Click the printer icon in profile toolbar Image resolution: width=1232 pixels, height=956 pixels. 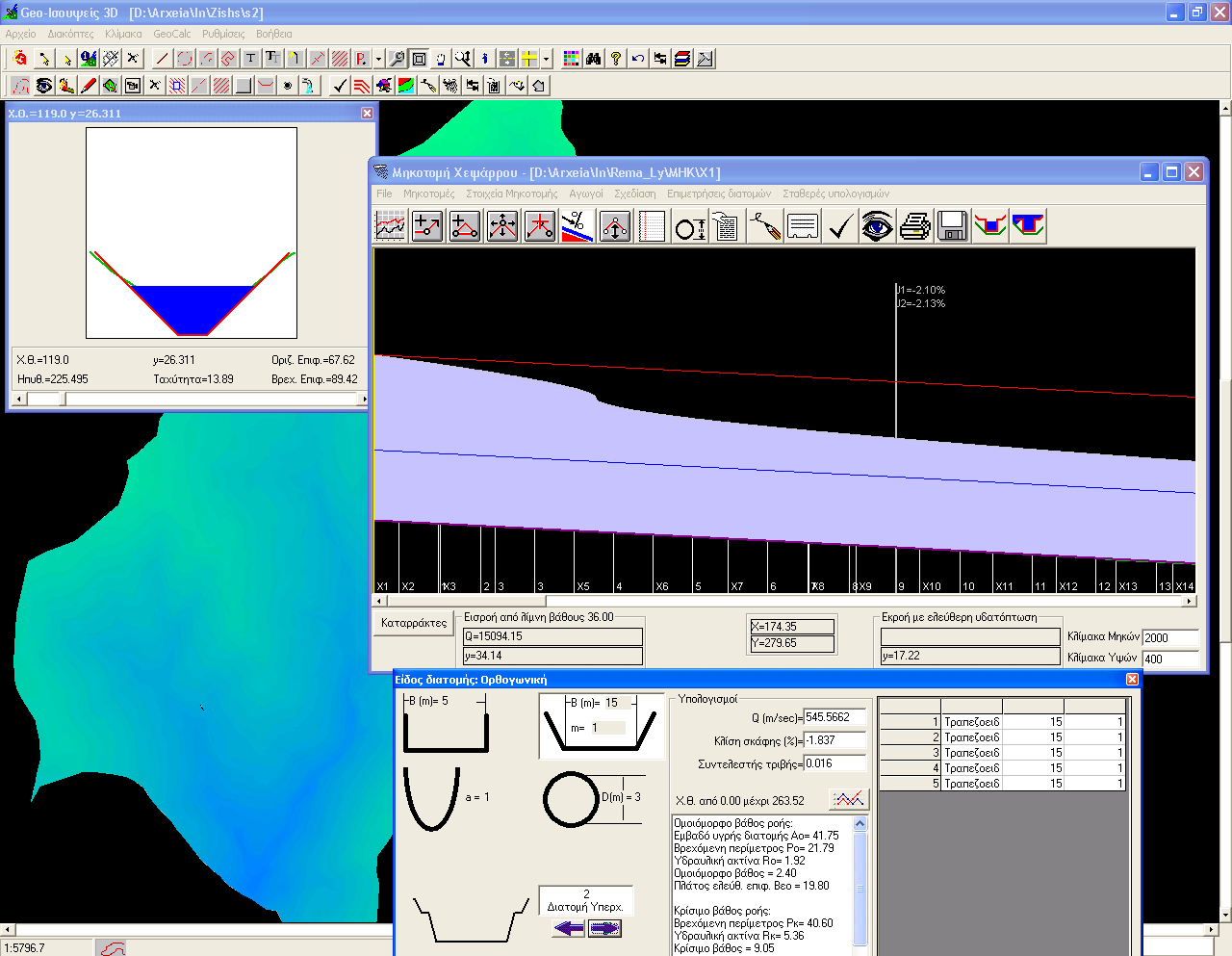point(914,227)
